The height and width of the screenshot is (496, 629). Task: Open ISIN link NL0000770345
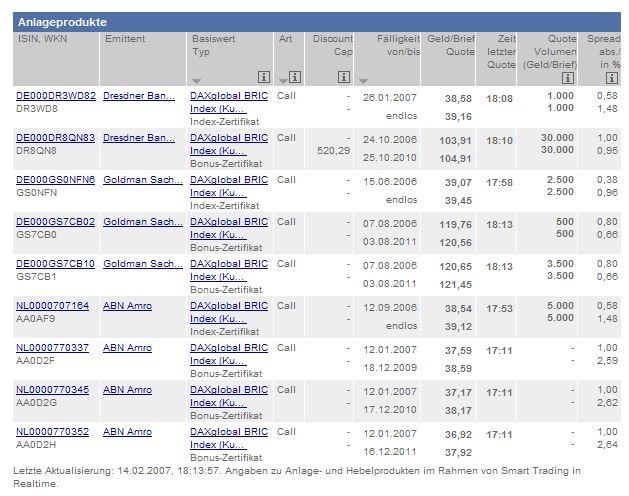pyautogui.click(x=53, y=390)
